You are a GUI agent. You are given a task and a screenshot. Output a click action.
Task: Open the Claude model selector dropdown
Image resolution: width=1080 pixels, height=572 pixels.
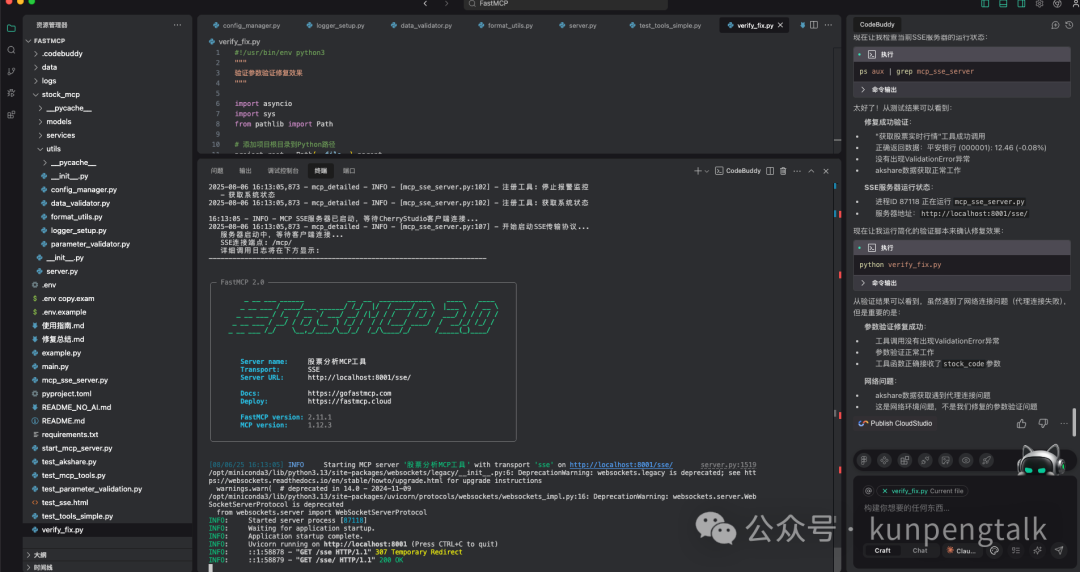click(961, 551)
